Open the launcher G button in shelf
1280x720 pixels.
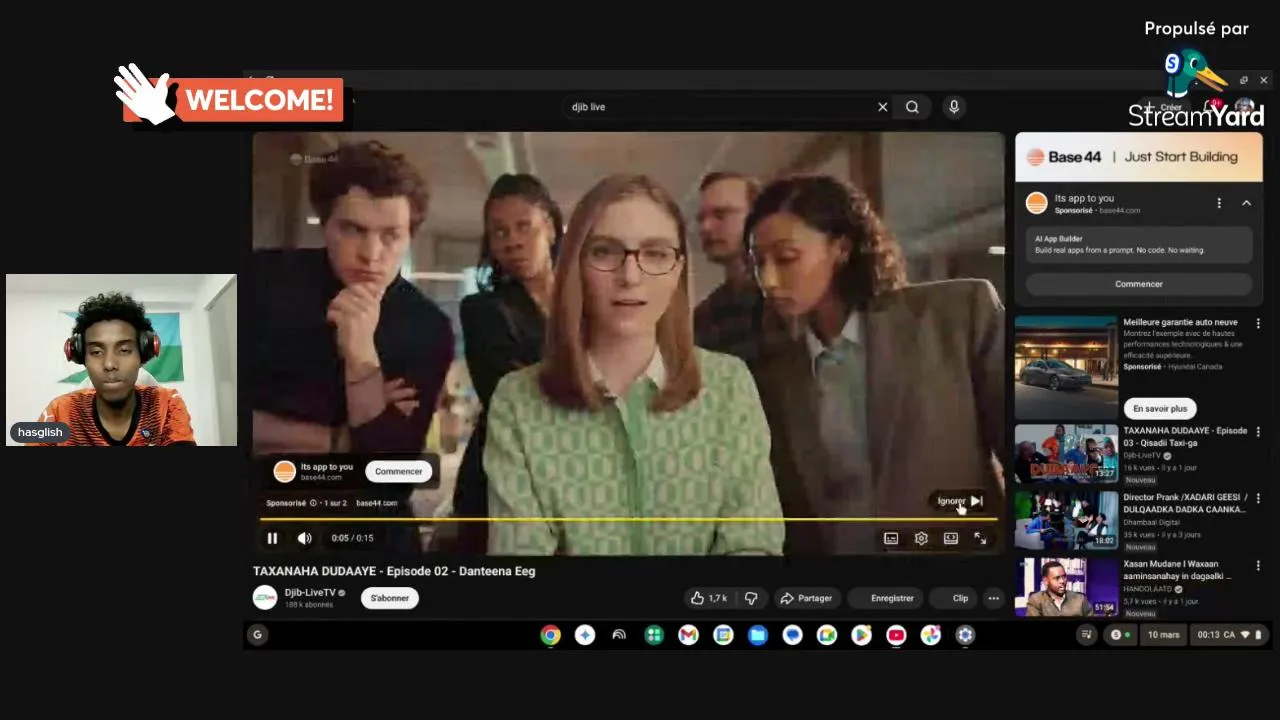(x=257, y=634)
